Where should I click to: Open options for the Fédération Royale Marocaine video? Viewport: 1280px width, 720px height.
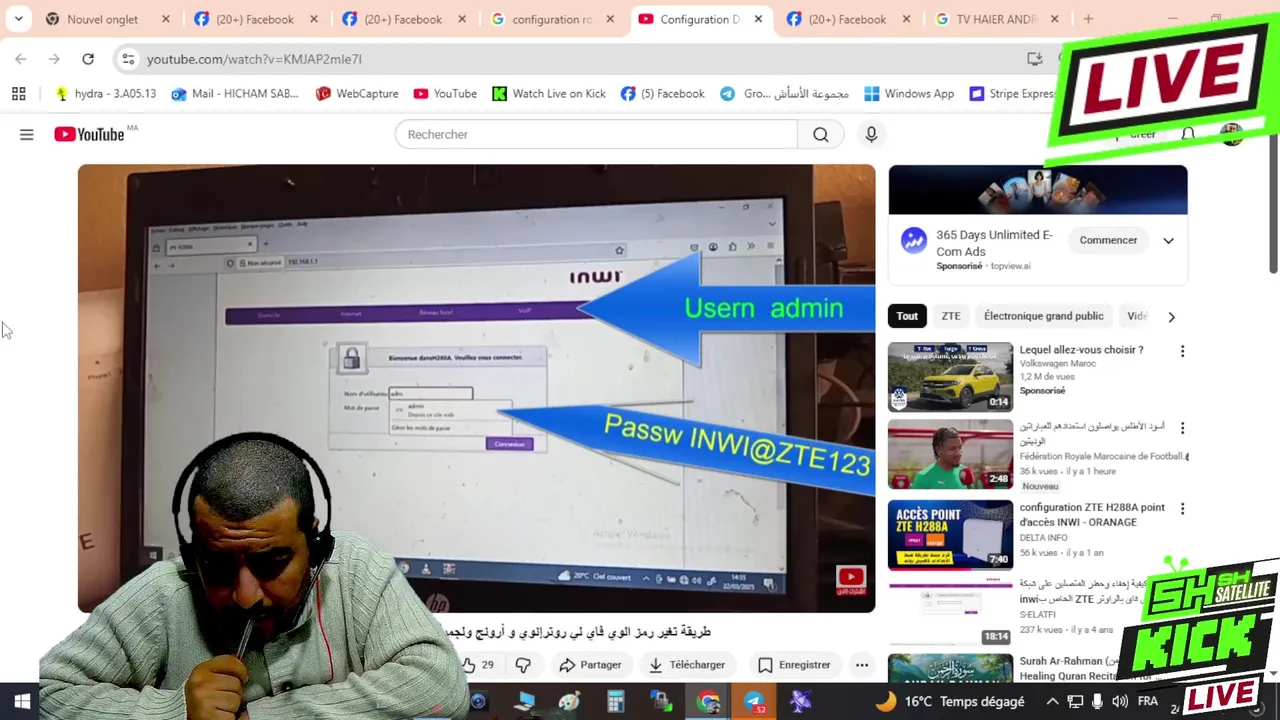point(1182,428)
